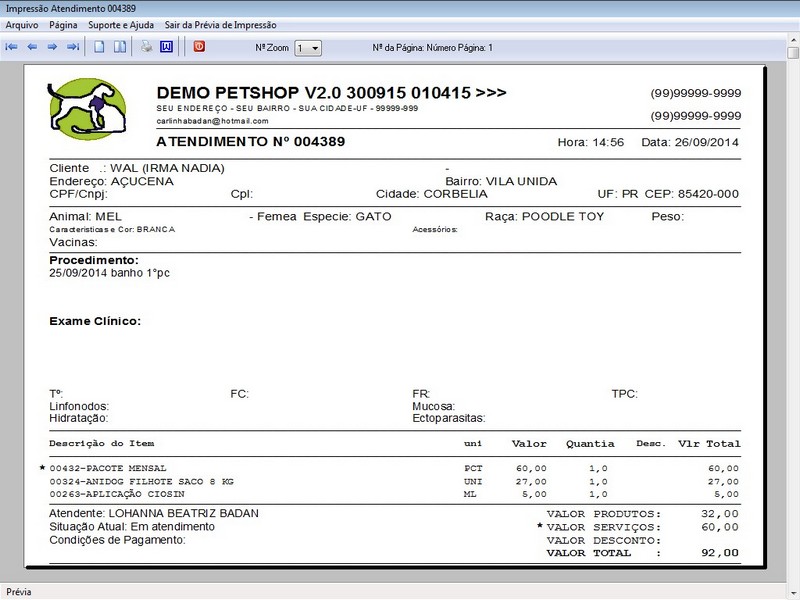The width and height of the screenshot is (800, 600).
Task: Open the Suporte e Ajuda menu
Action: coord(121,25)
